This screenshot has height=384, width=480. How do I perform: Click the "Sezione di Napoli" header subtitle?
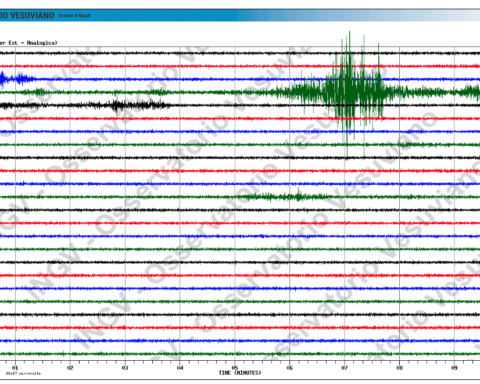click(x=74, y=15)
